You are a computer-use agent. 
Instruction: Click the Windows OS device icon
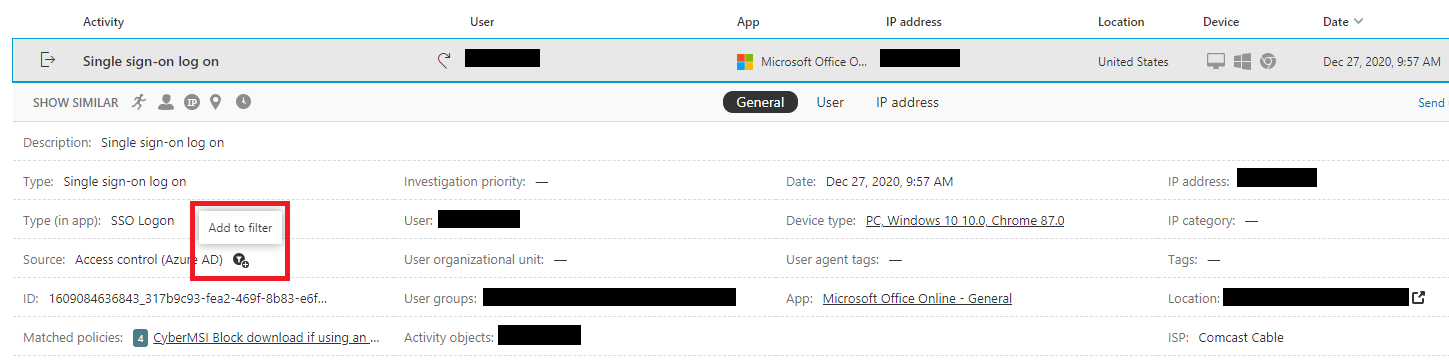[1242, 61]
